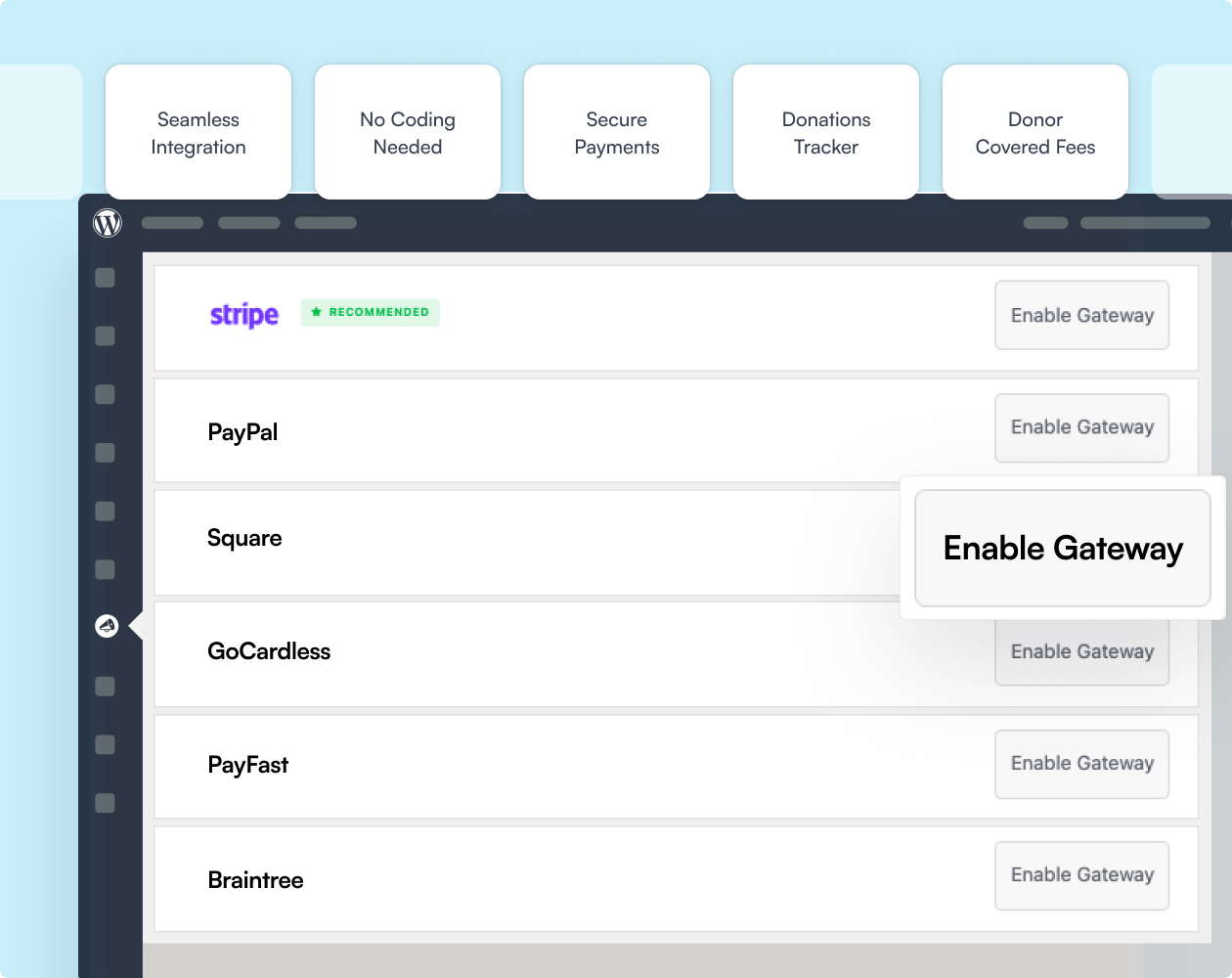The image size is (1232, 978).
Task: Enable Gateway for Stripe
Action: pos(1082,315)
